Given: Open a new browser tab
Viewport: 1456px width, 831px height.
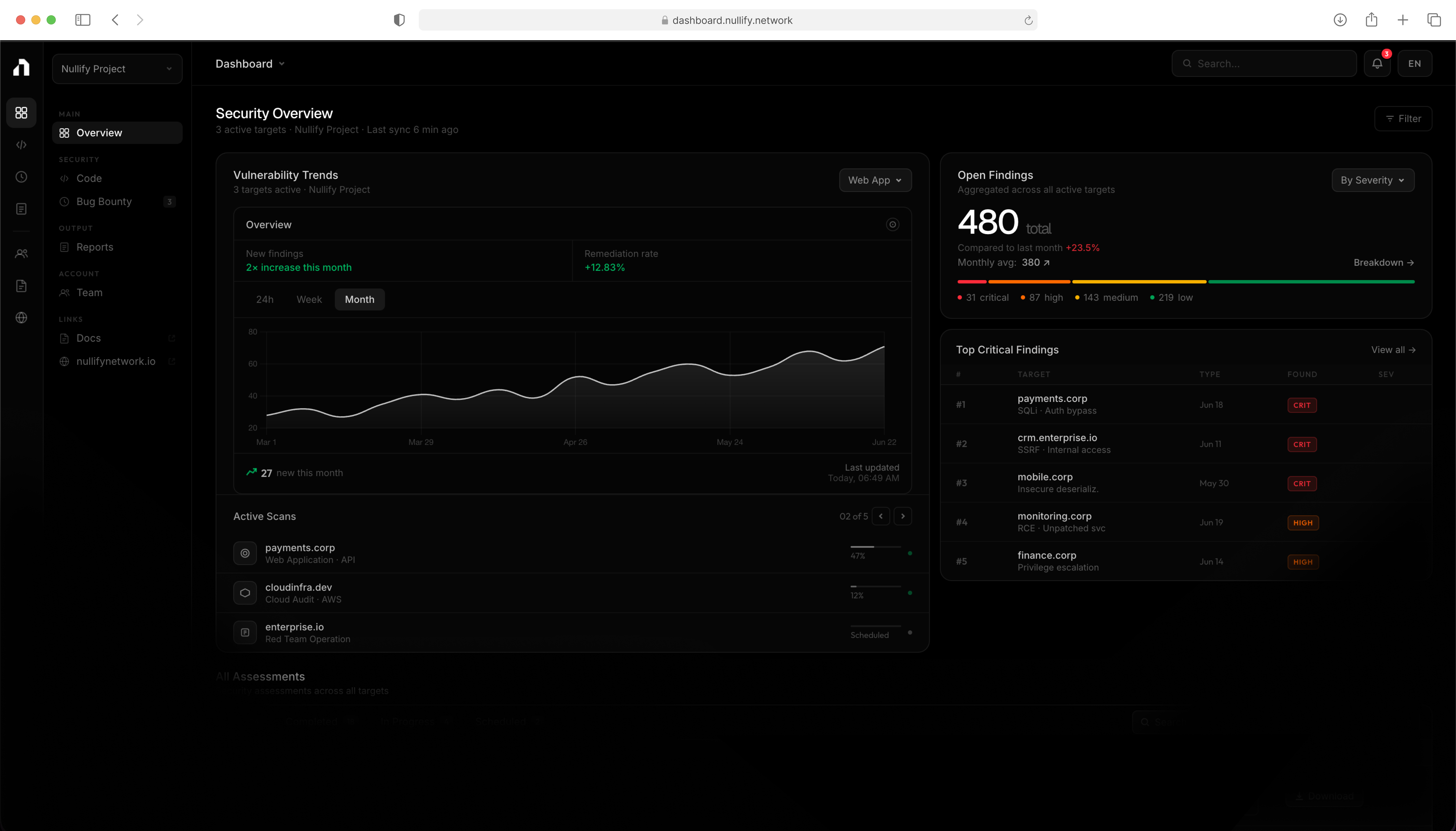Looking at the screenshot, I should (x=1403, y=20).
